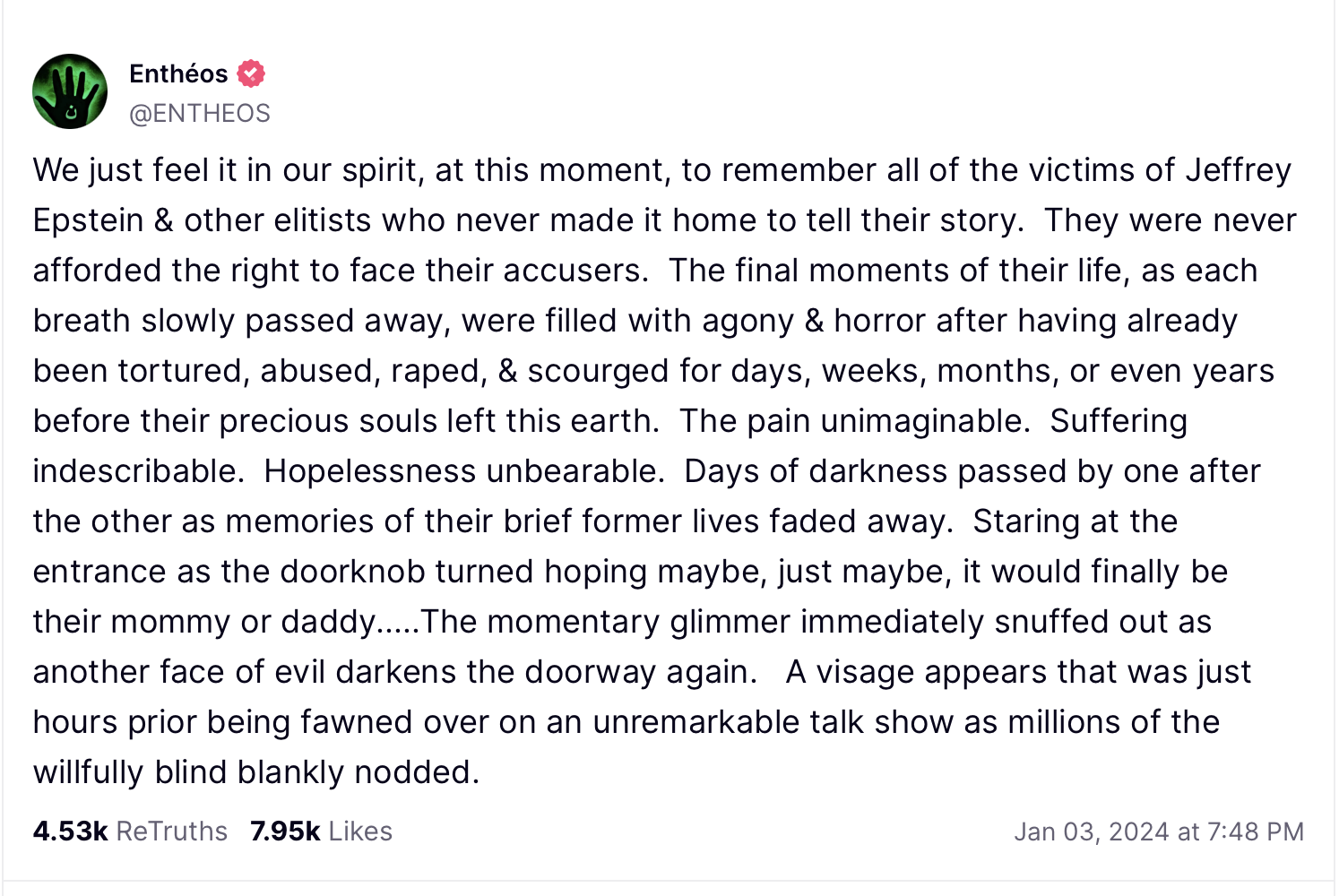Click the Likes label
Viewport: 1339px width, 896px height.
tap(360, 831)
